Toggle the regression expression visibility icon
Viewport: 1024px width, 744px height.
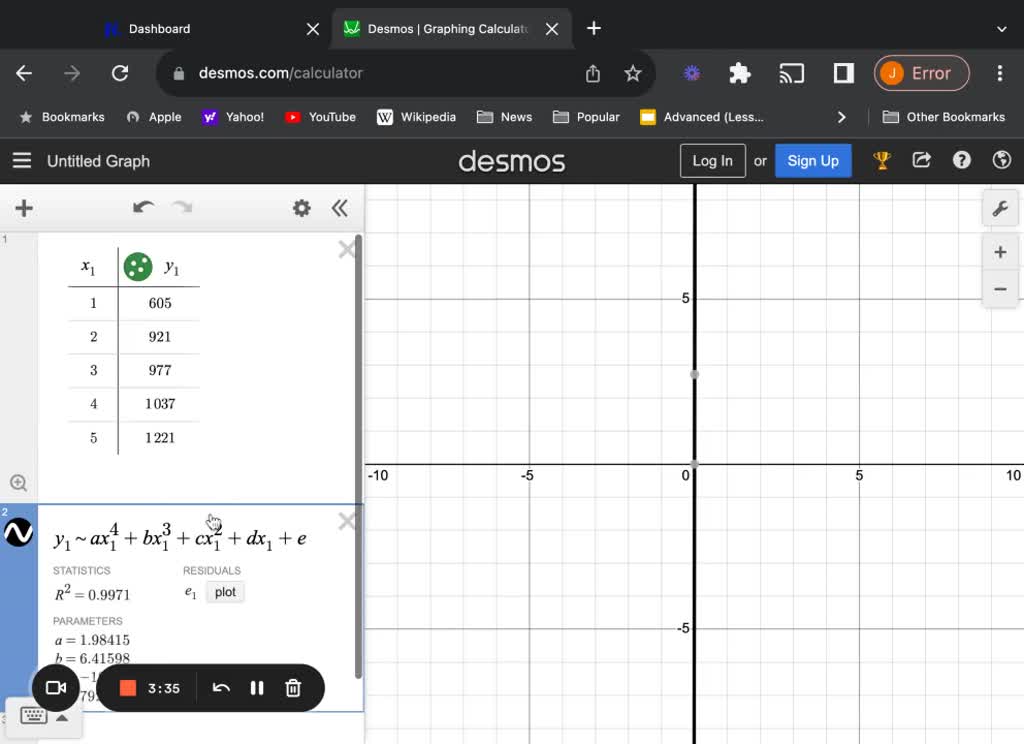click(19, 533)
